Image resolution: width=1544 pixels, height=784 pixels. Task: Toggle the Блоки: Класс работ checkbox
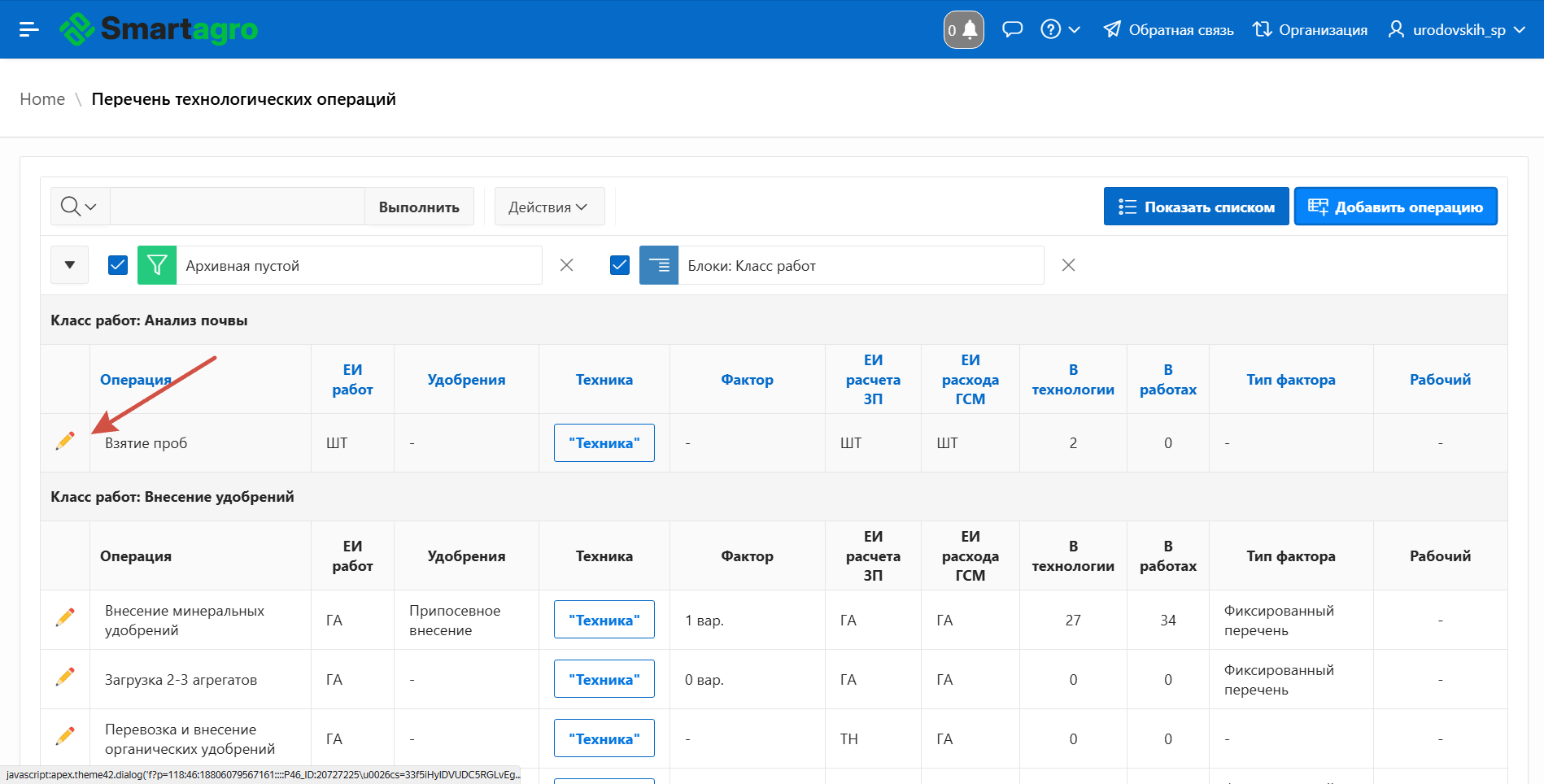620,265
